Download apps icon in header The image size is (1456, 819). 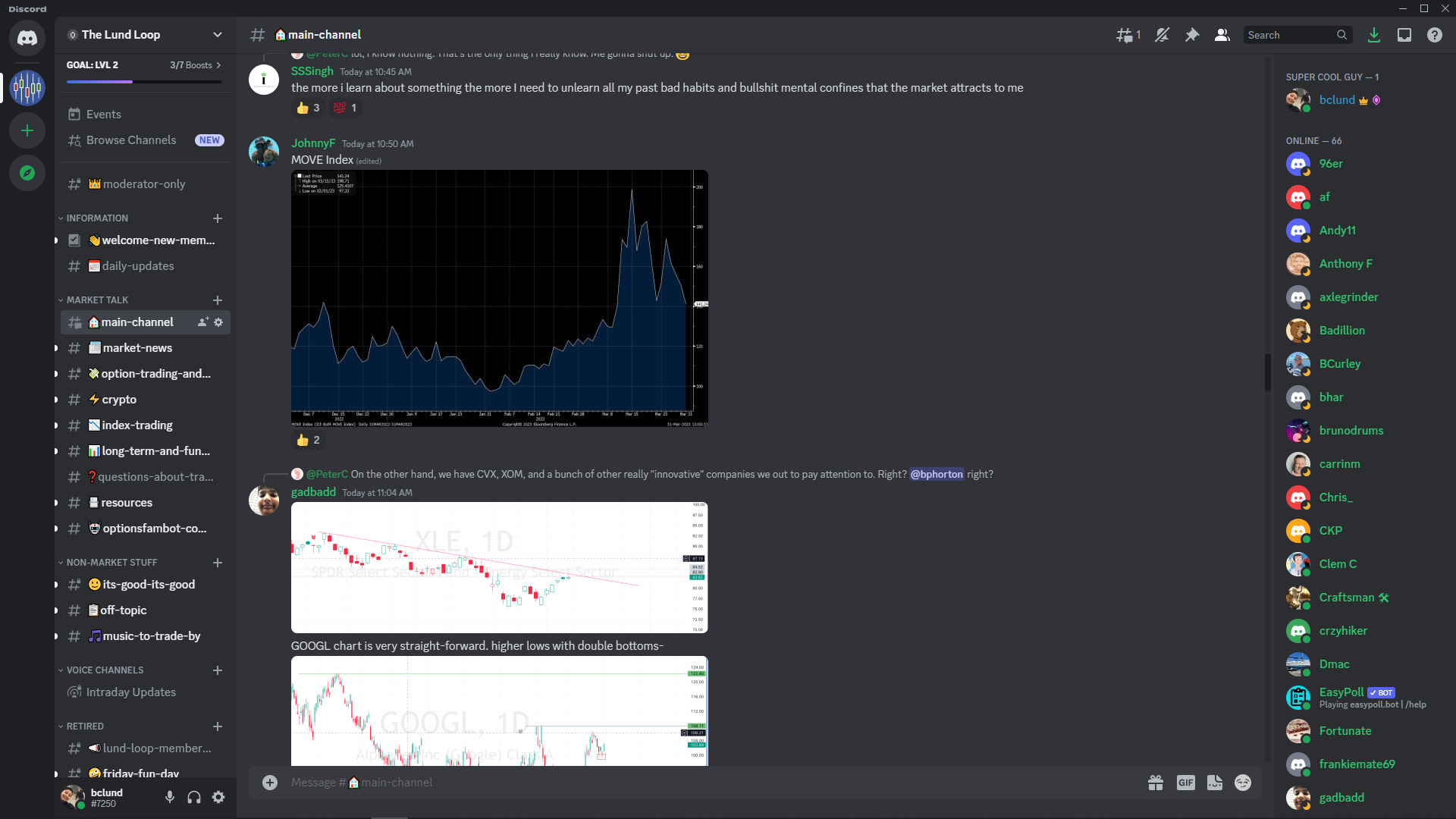(1374, 35)
